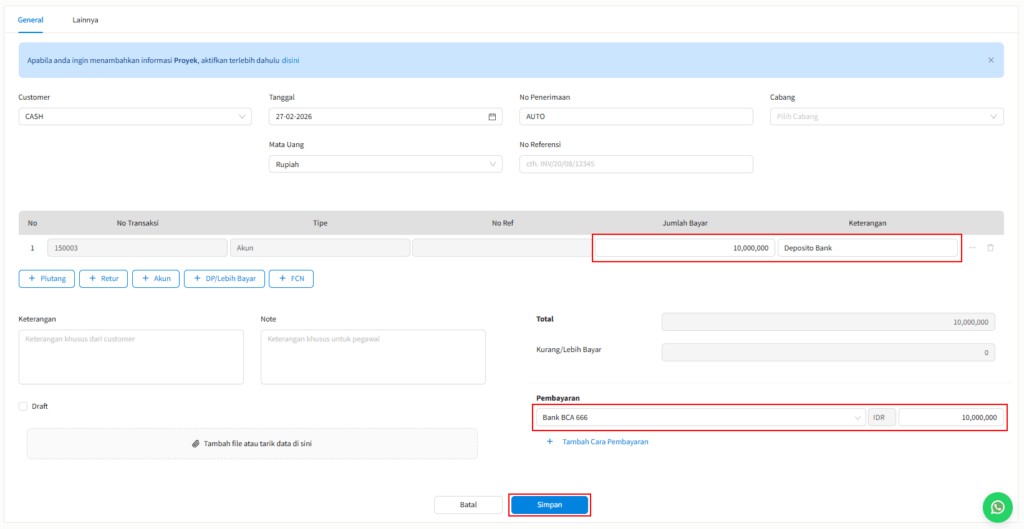
Task: Click the No Referensi input field
Action: [x=635, y=165]
